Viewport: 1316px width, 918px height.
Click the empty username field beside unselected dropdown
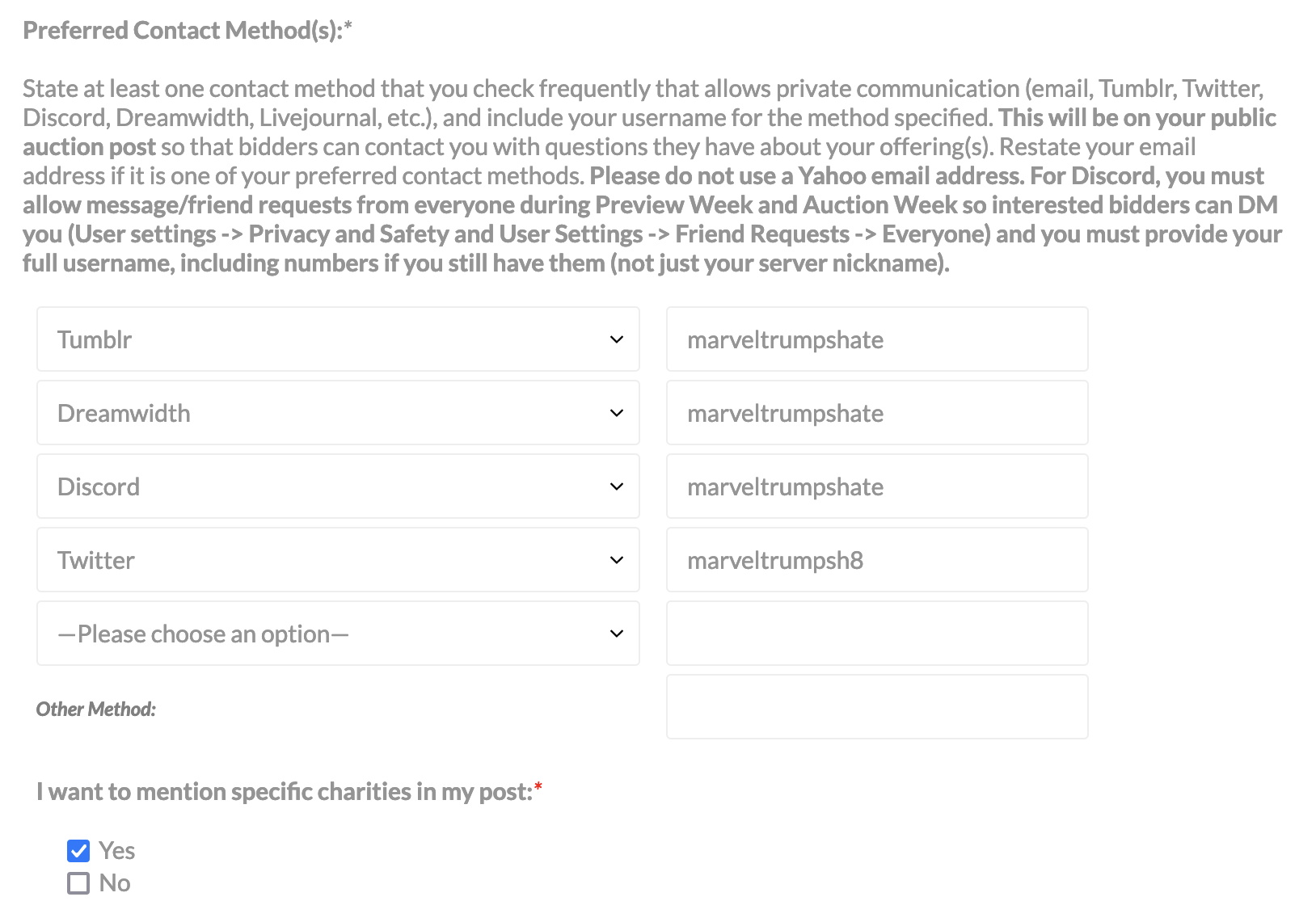click(x=877, y=634)
